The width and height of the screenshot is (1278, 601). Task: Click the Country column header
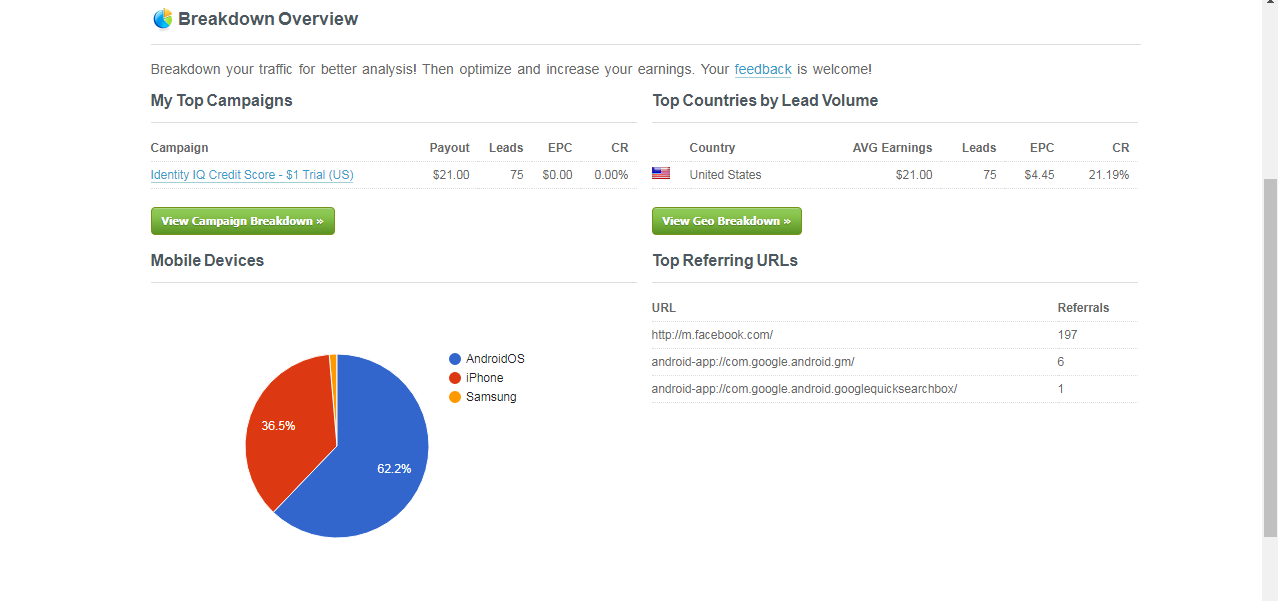point(713,148)
